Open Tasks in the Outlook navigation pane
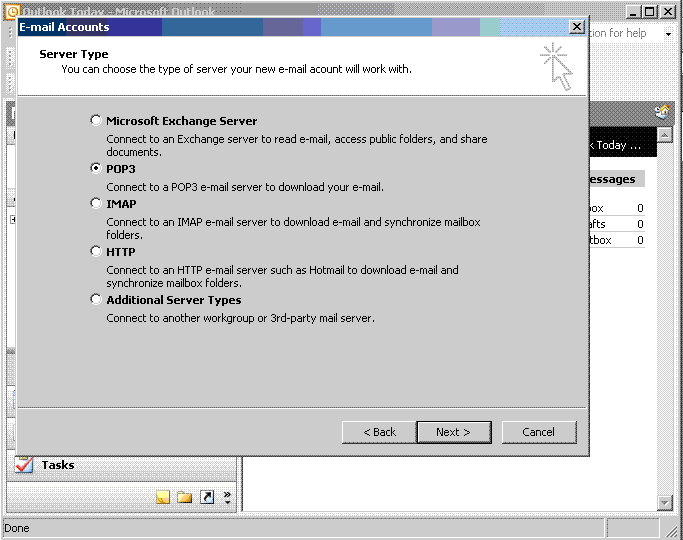Screen dimensions: 683x540 [122, 465]
